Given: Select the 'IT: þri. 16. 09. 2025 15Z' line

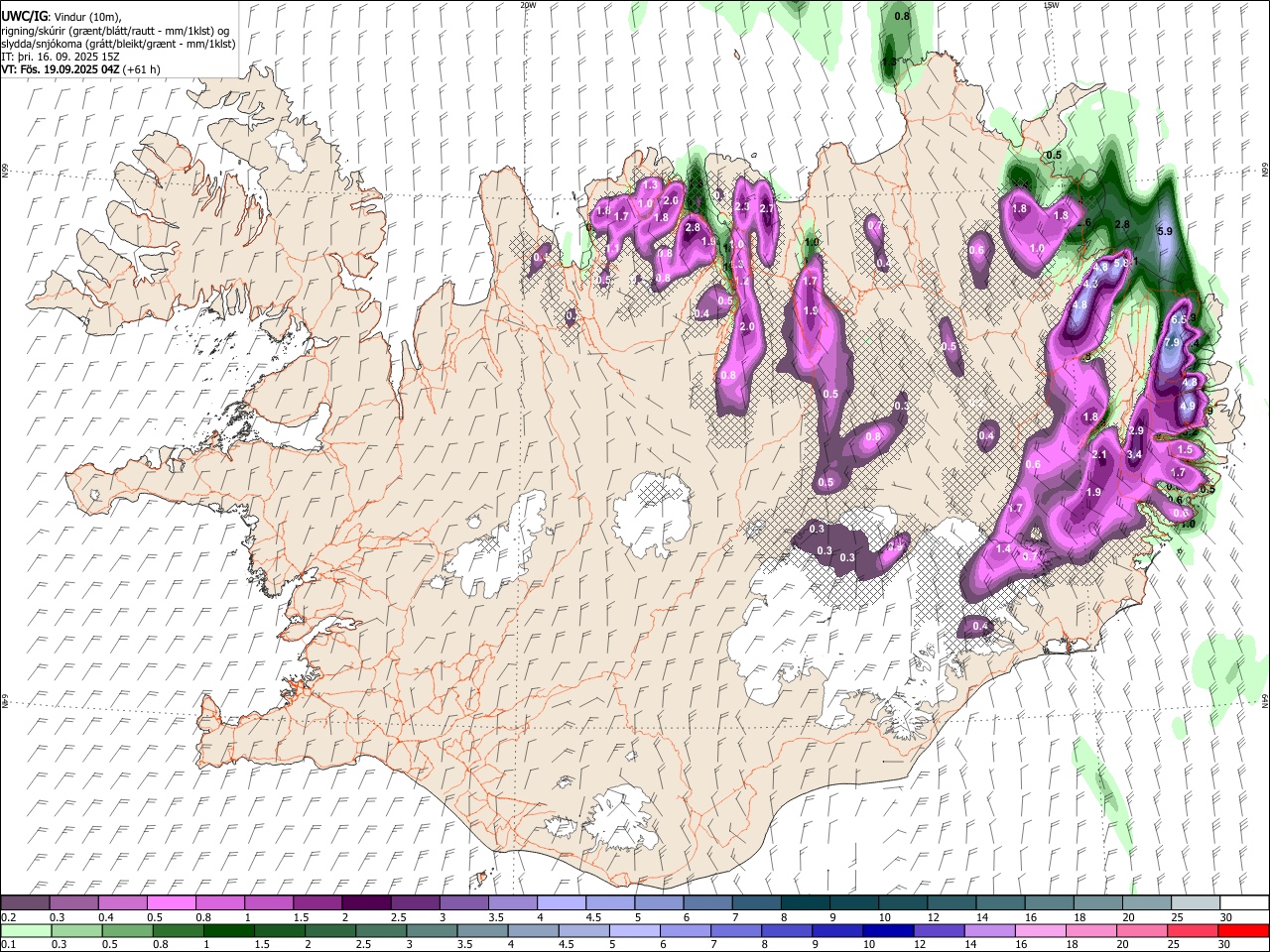Looking at the screenshot, I should pyautogui.click(x=61, y=57).
